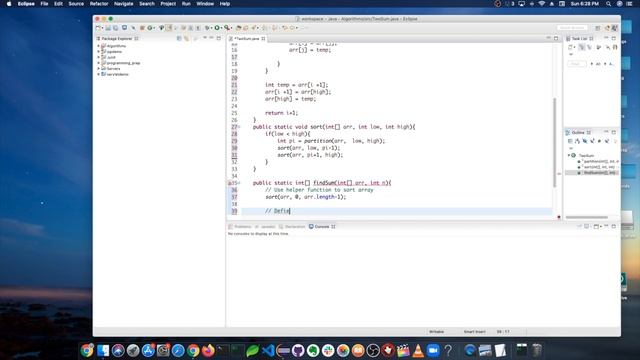This screenshot has width=640, height=360.
Task: Toggle Focus on Workweek in Task List
Action: 599,47
